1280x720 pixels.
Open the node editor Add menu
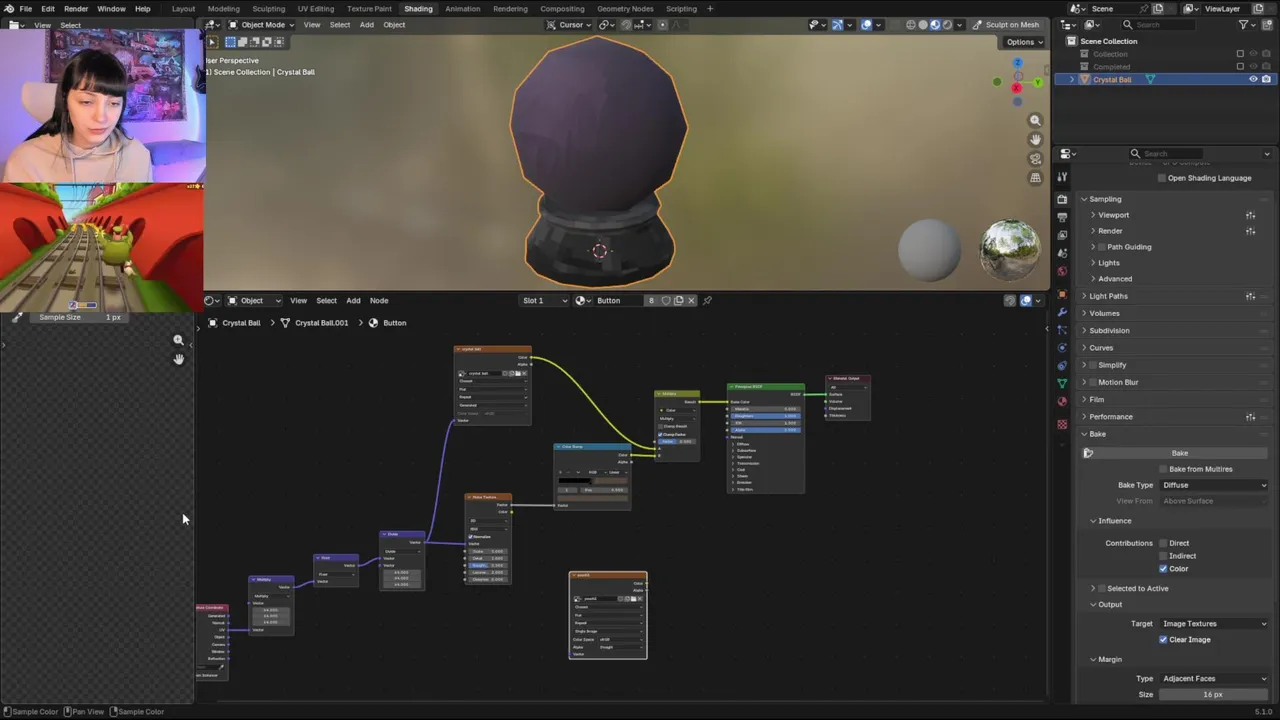(353, 300)
